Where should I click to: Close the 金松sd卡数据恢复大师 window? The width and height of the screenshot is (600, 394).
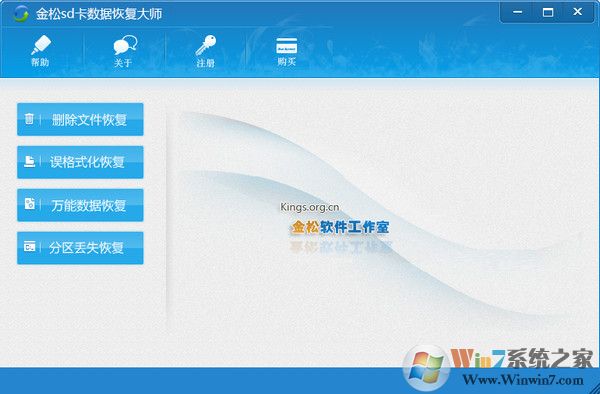(x=577, y=12)
